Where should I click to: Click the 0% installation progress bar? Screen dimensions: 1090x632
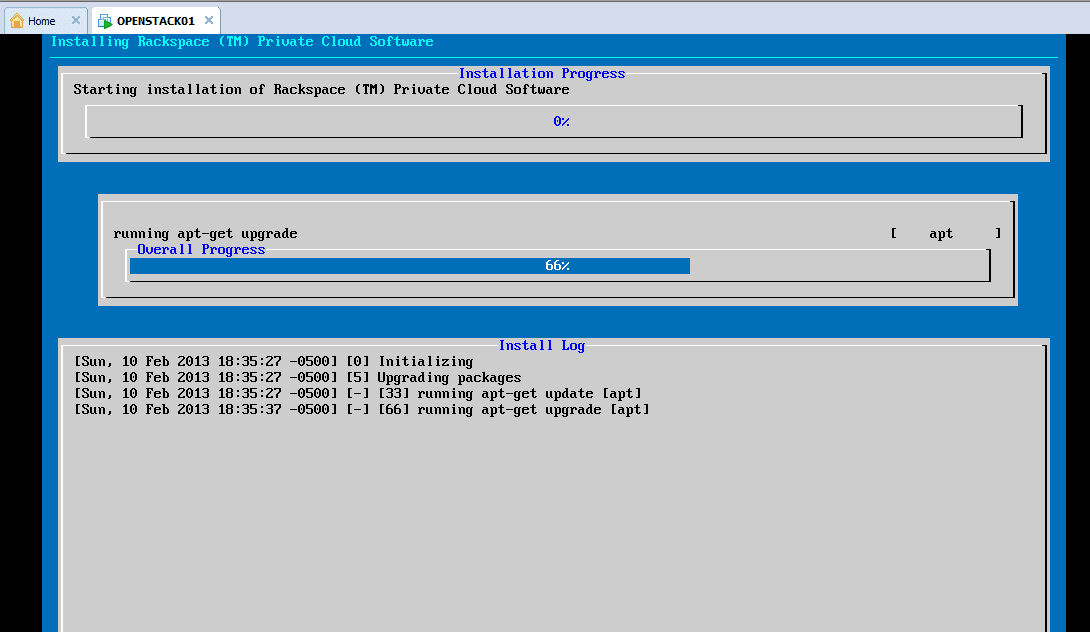click(x=553, y=121)
